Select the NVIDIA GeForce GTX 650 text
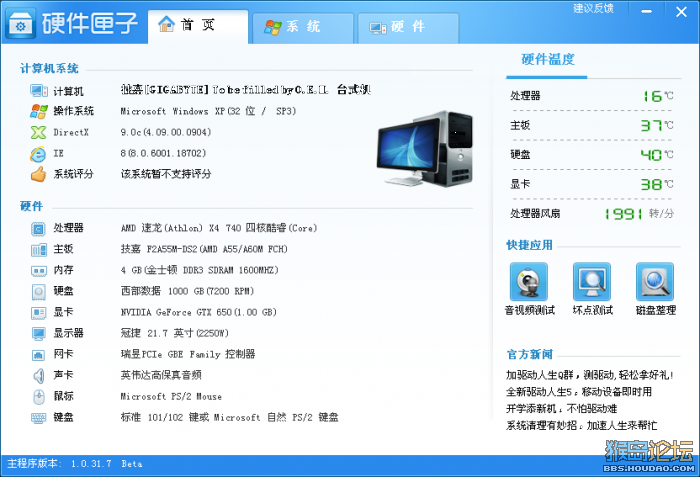The height and width of the screenshot is (477, 700). click(x=199, y=312)
